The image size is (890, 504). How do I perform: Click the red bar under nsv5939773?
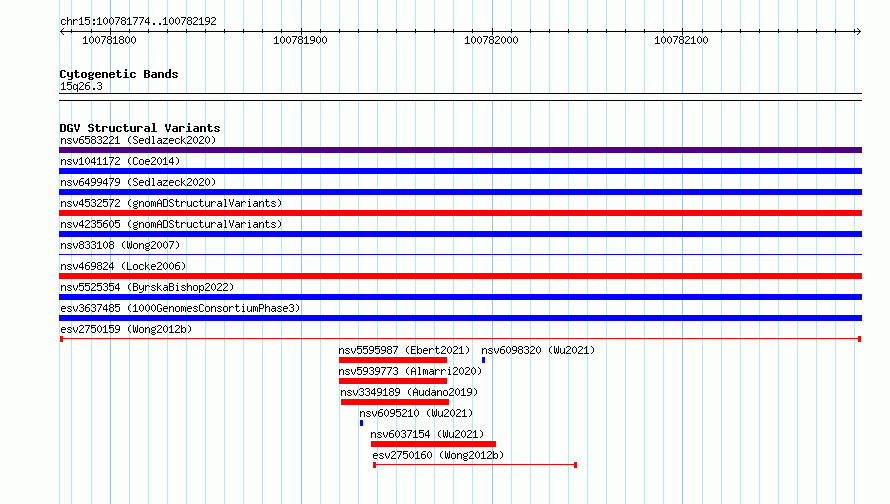click(393, 381)
